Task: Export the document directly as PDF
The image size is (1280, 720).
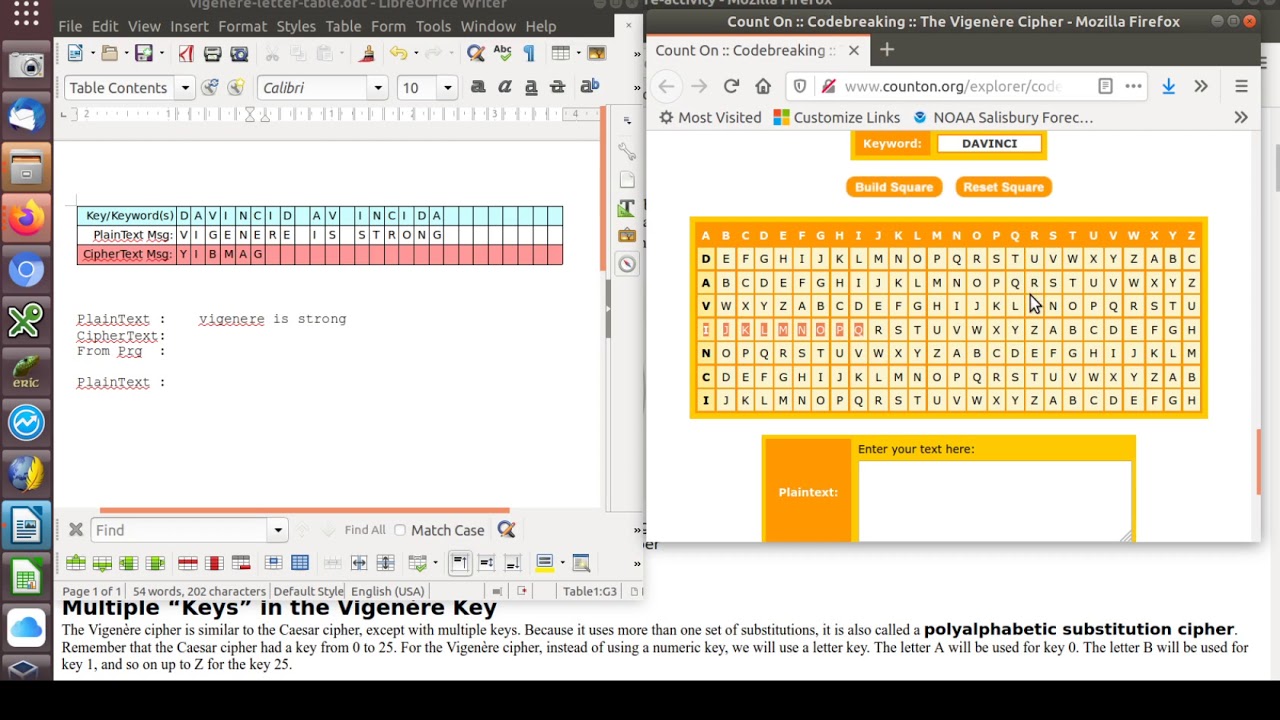Action: (x=185, y=53)
